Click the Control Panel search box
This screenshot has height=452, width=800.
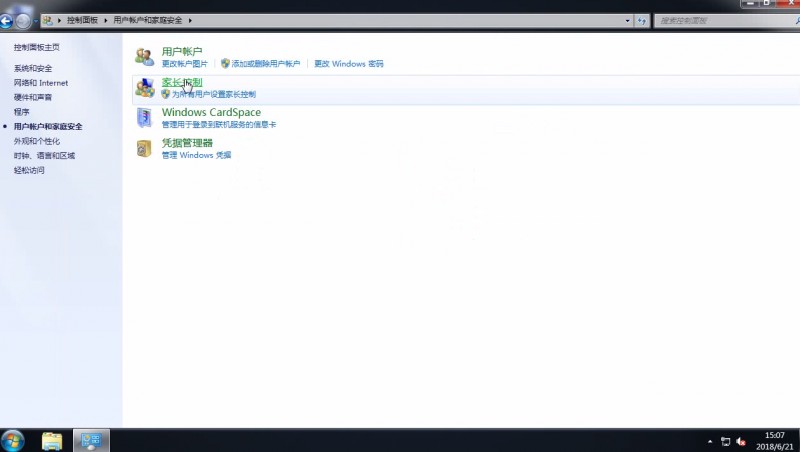[x=727, y=21]
